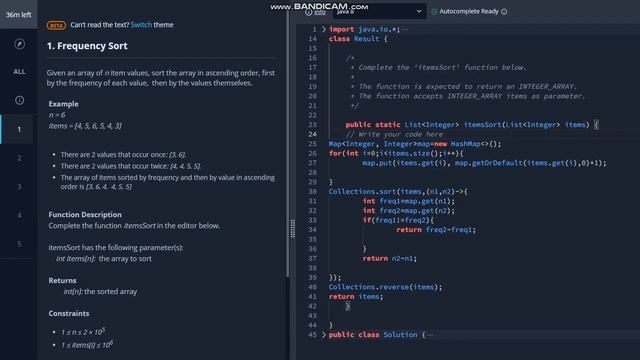Click the 'Constraints' heading

click(69, 313)
